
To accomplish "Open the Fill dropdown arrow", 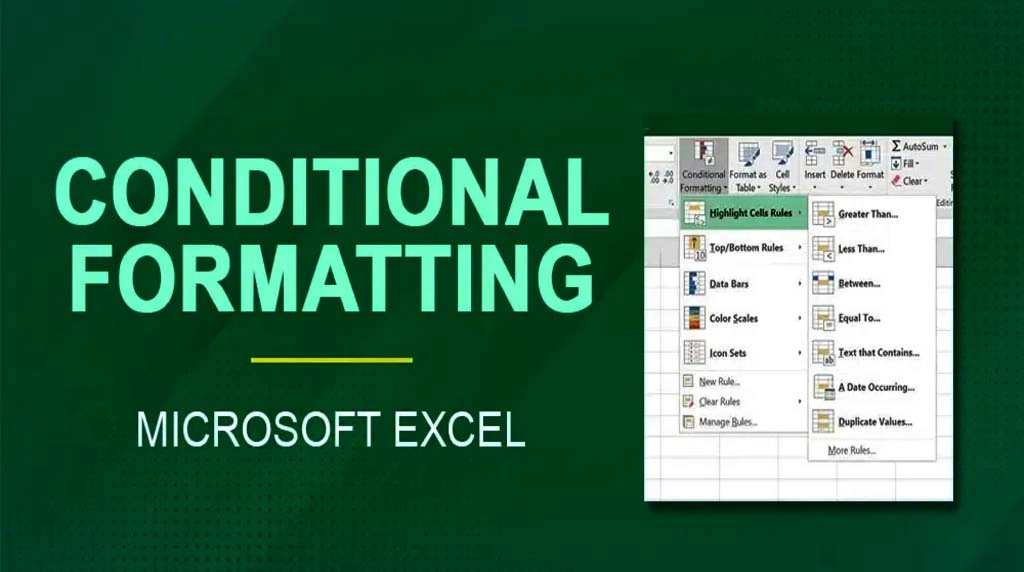I will click(917, 164).
